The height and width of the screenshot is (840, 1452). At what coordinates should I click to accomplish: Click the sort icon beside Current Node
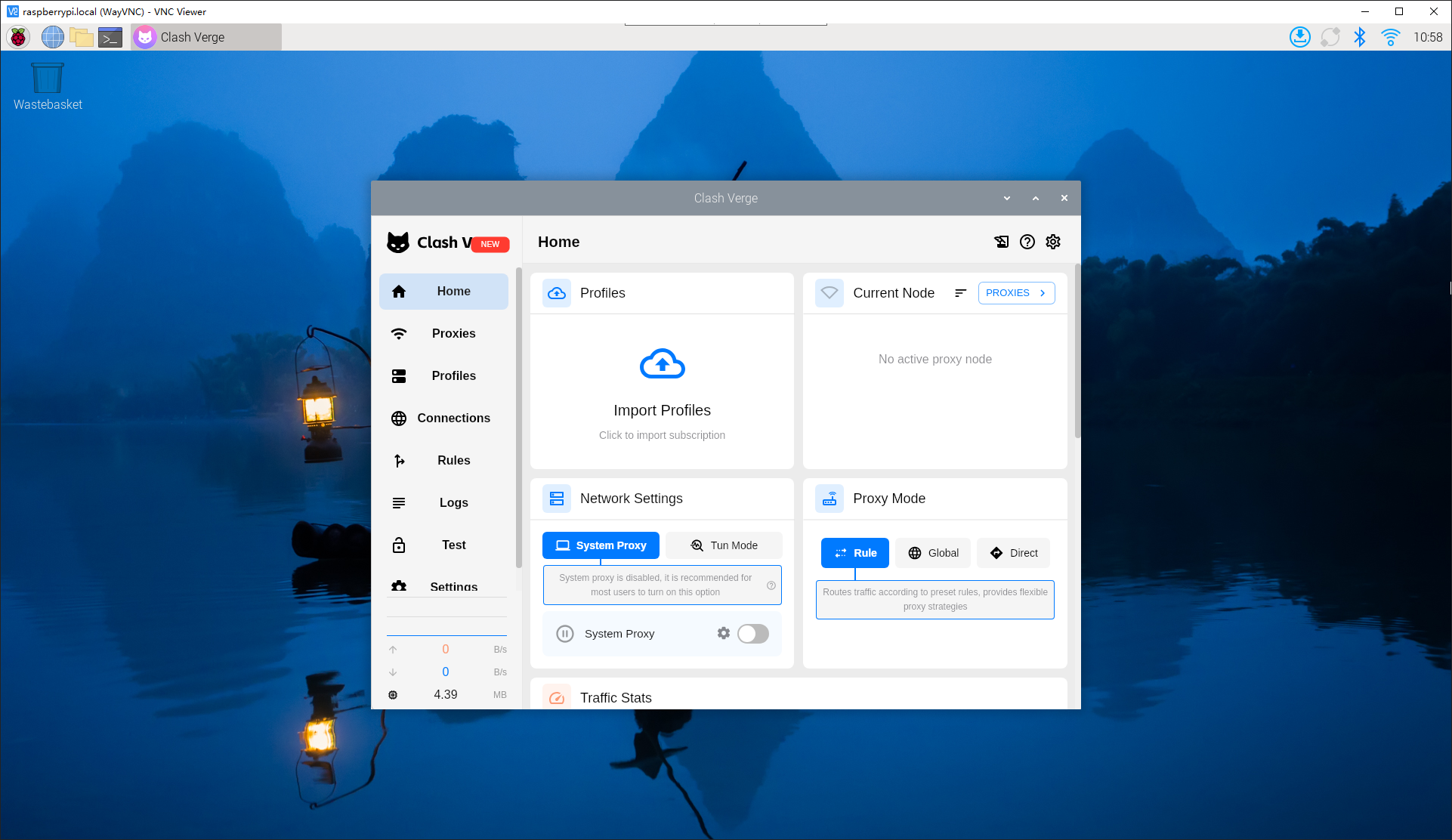(960, 293)
